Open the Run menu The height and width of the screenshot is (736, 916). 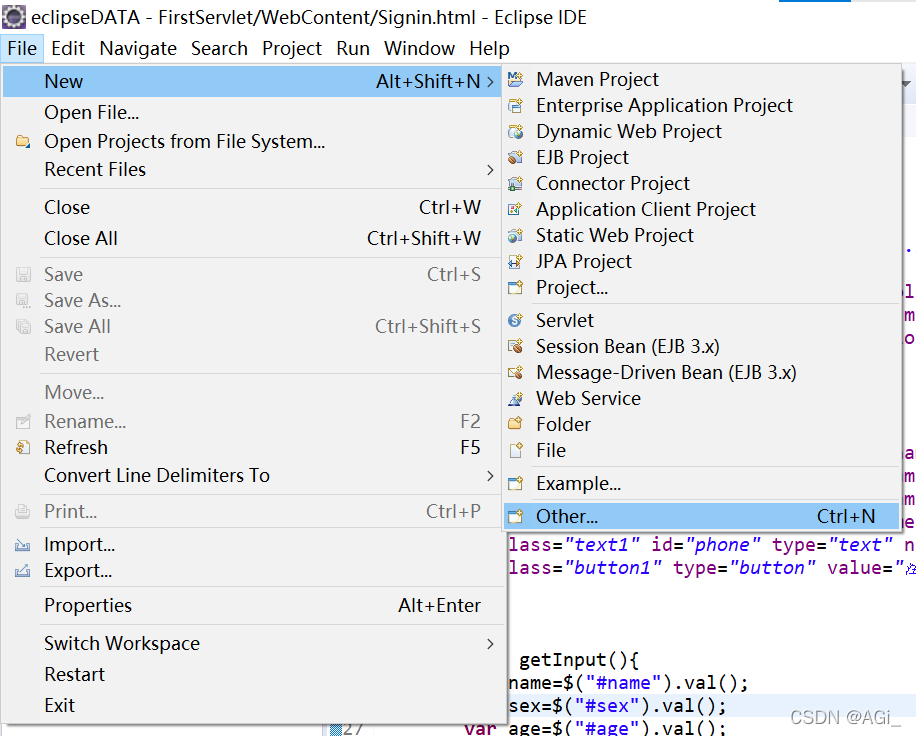point(353,48)
